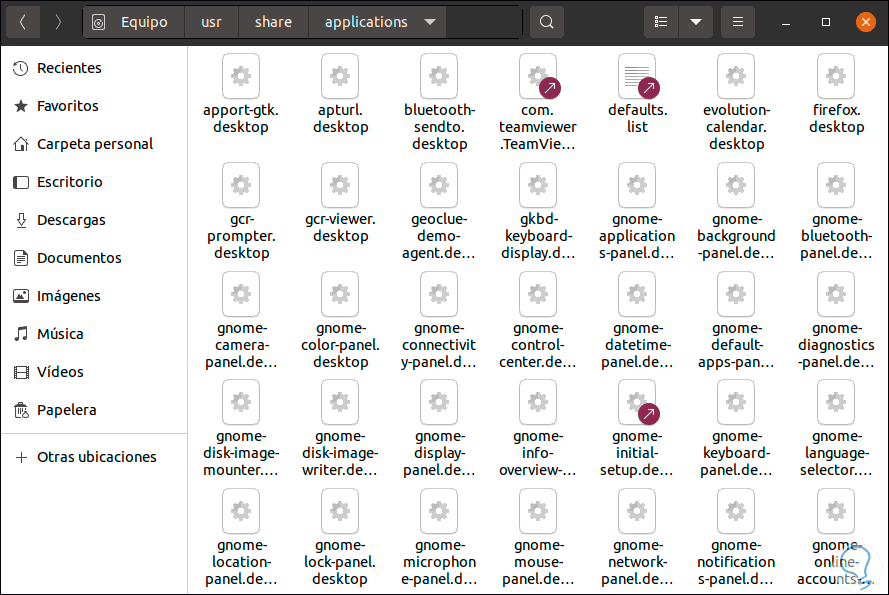
Task: Switch to list view mode
Action: [660, 20]
